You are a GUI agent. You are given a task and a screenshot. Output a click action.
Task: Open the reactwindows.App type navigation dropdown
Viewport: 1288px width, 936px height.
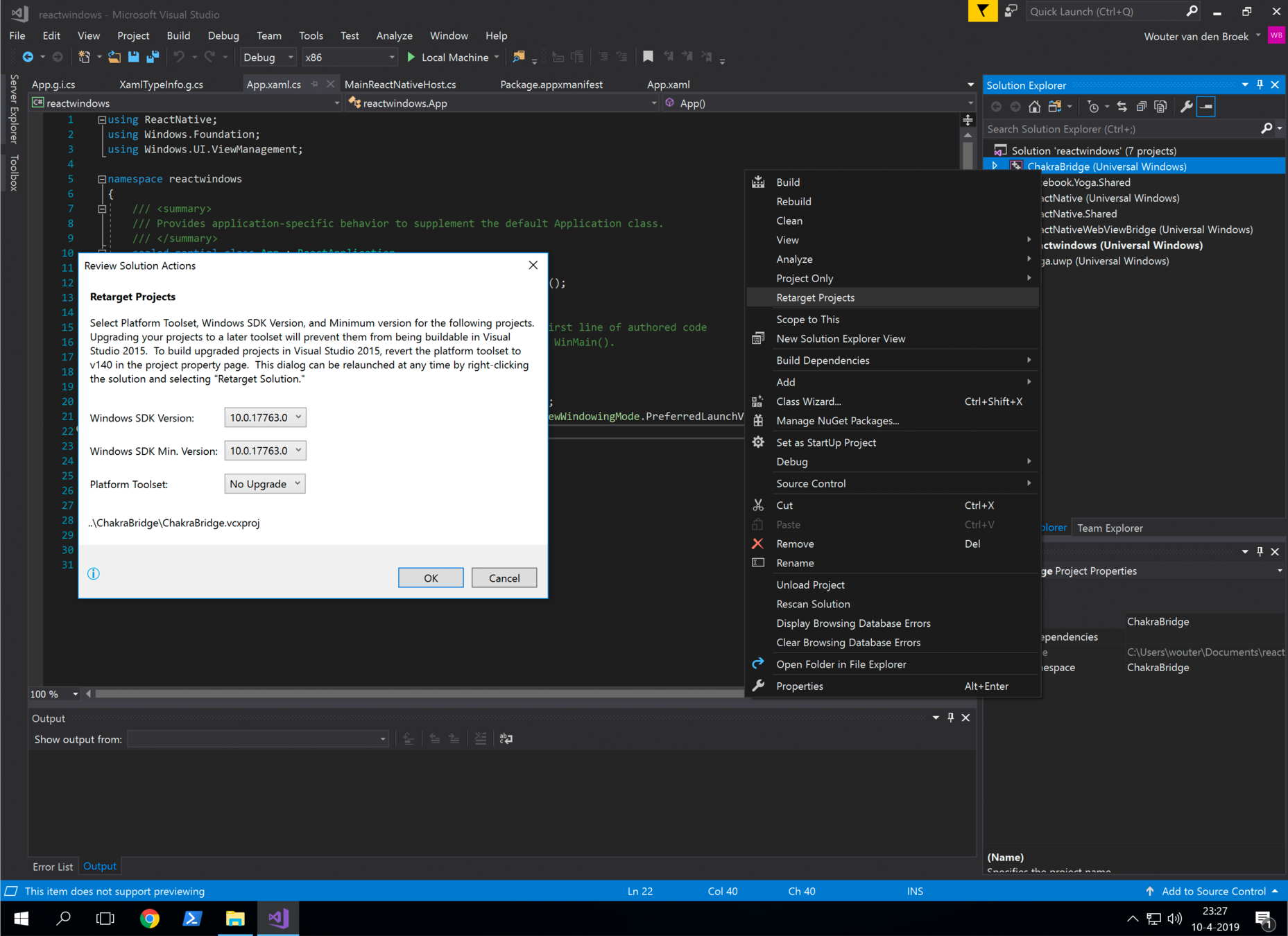[x=502, y=103]
